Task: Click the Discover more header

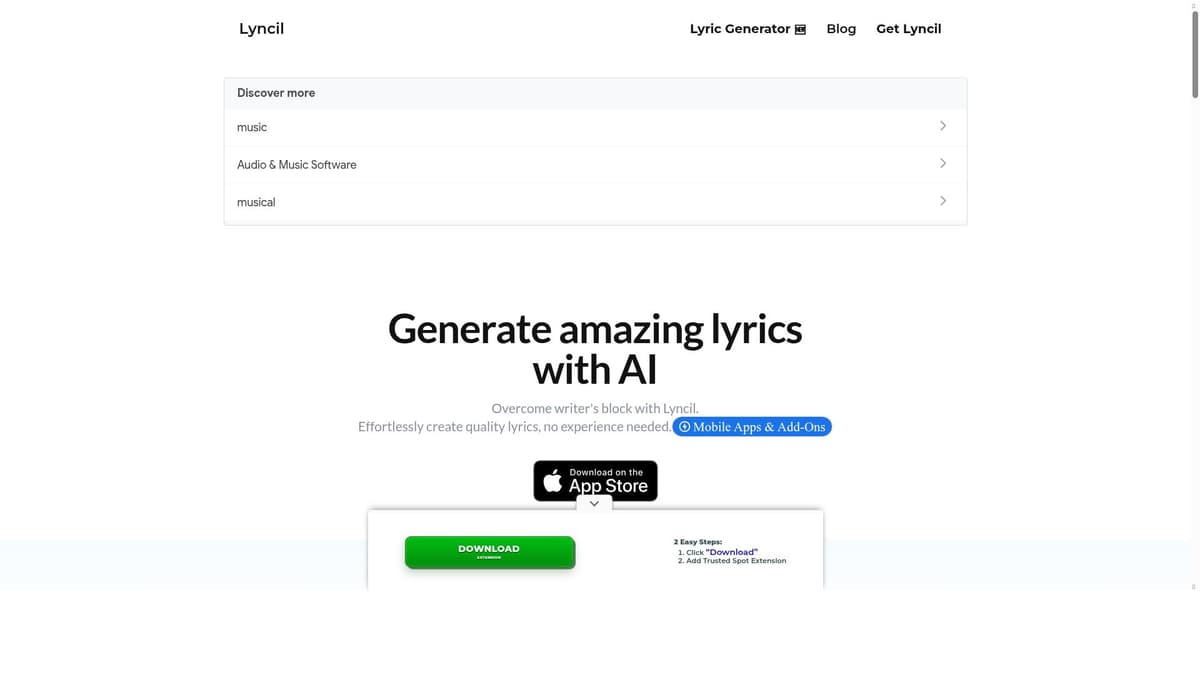Action: coord(276,93)
